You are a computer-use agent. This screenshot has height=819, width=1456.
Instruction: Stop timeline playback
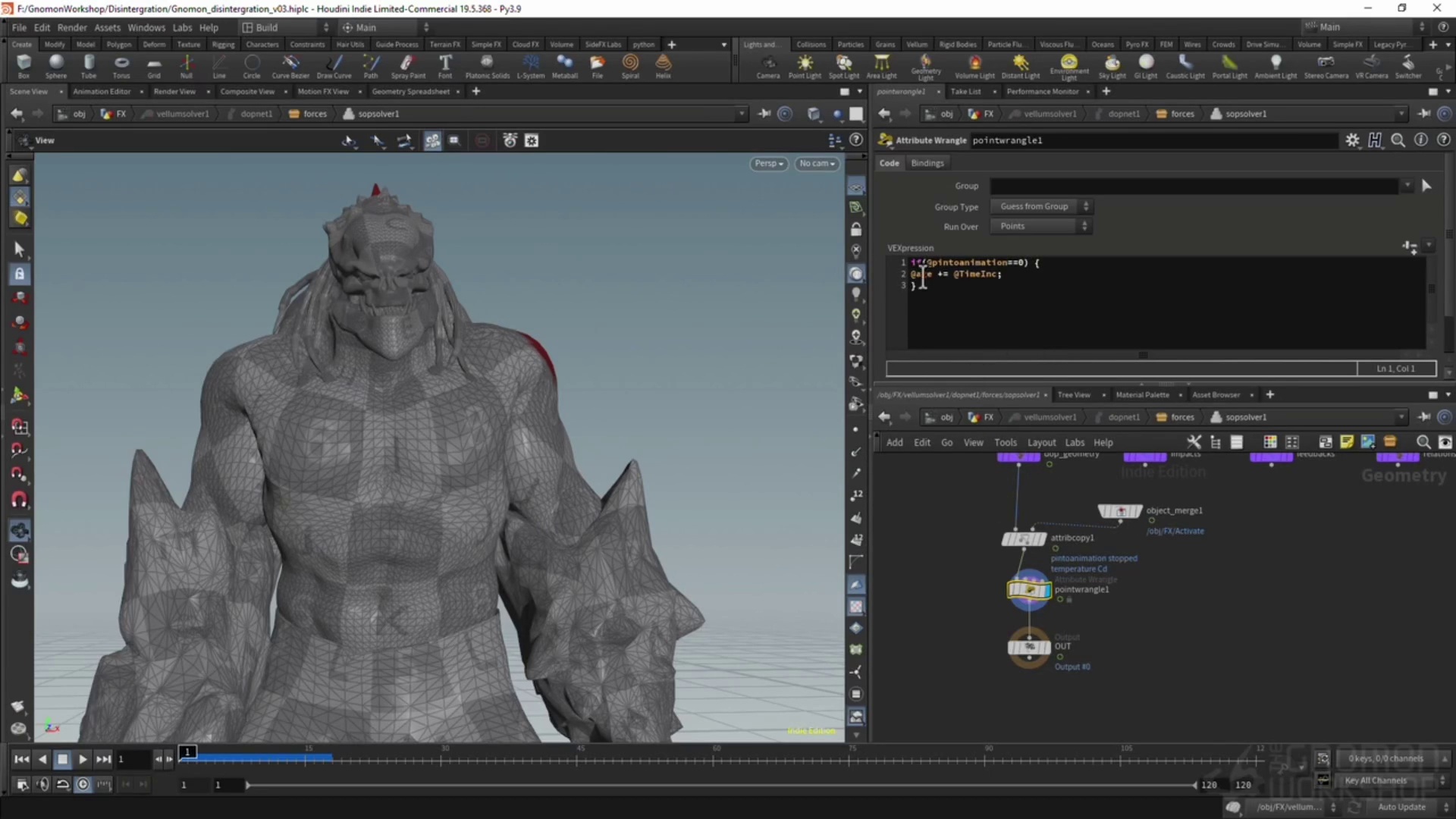(62, 759)
